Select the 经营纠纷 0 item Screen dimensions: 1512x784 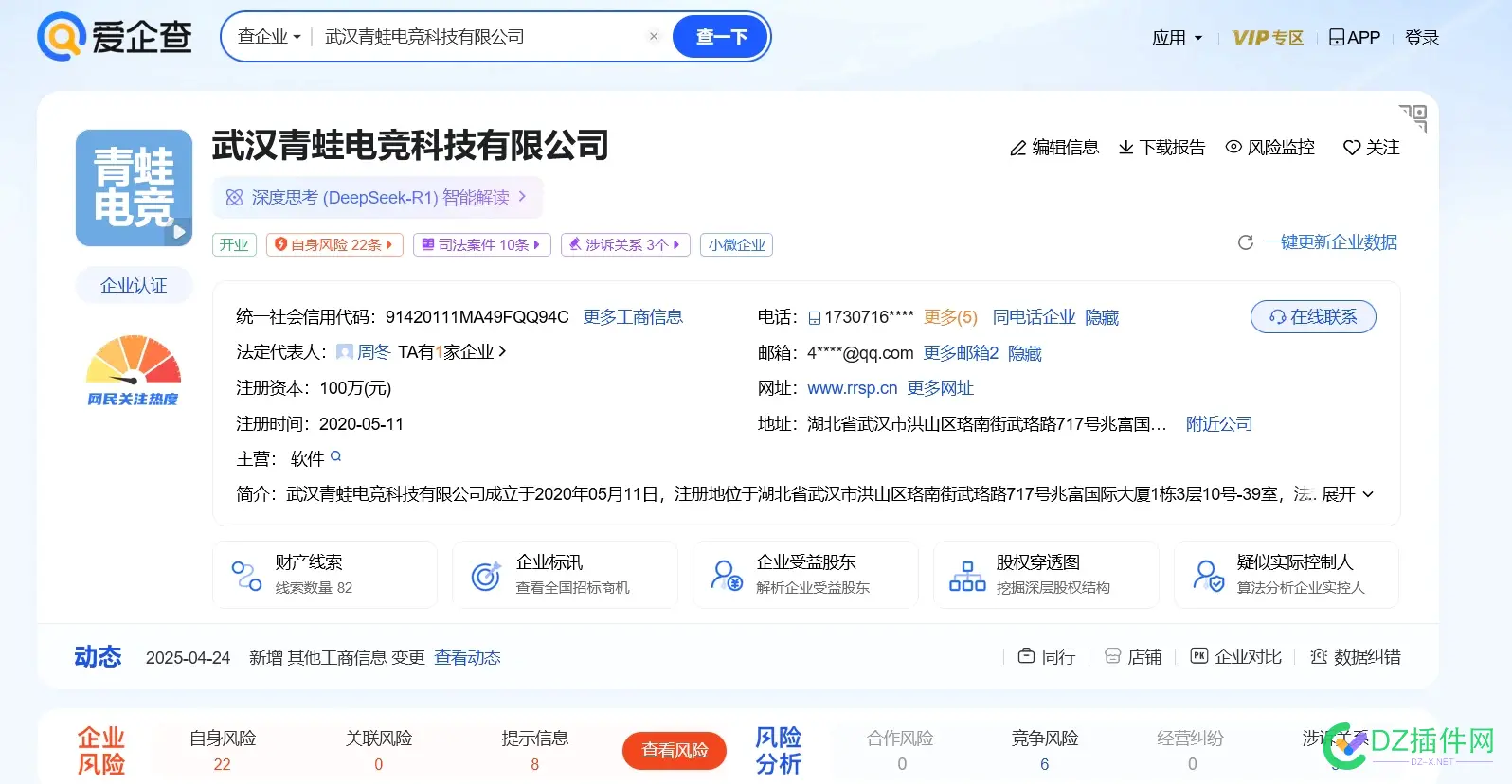pyautogui.click(x=1191, y=751)
